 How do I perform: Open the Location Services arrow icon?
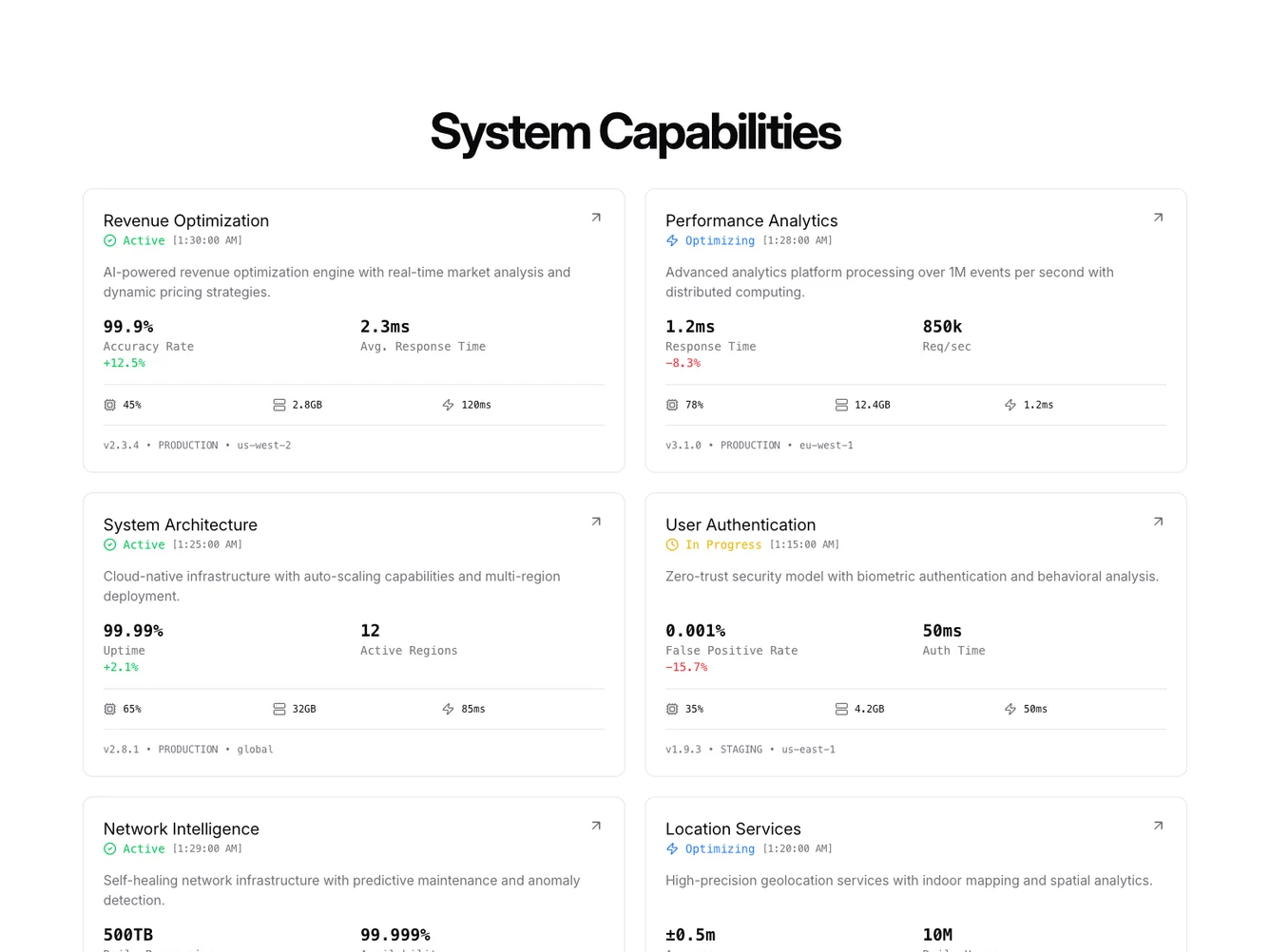1158,826
